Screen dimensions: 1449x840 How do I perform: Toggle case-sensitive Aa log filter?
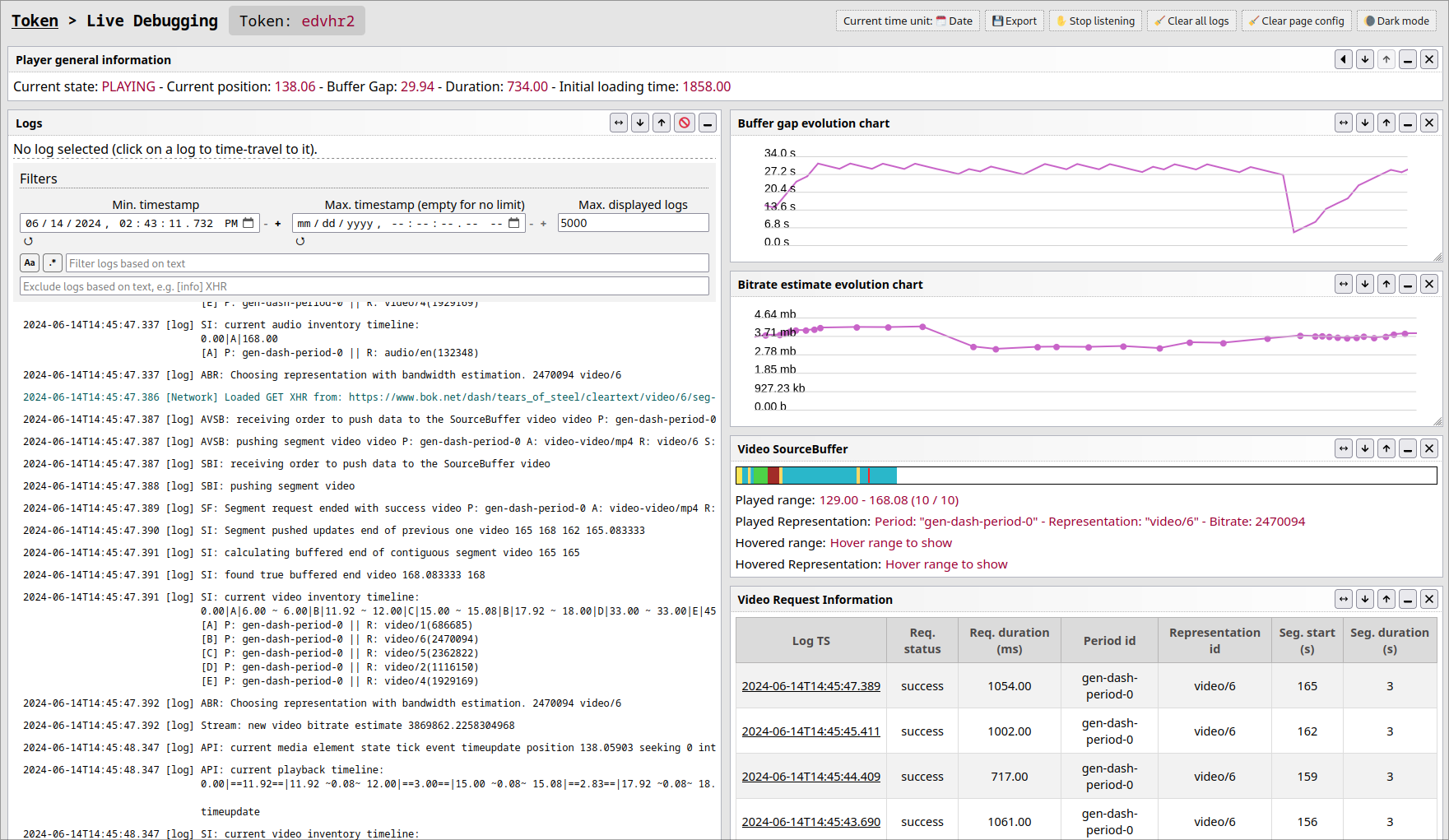(30, 263)
